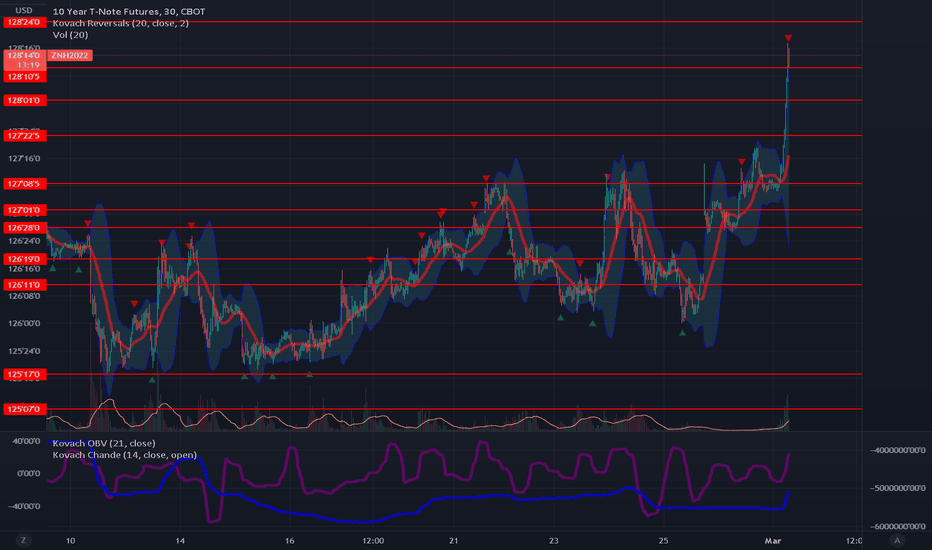Click the 10 date label on time axis
This screenshot has height=550, width=932.
[x=70, y=540]
